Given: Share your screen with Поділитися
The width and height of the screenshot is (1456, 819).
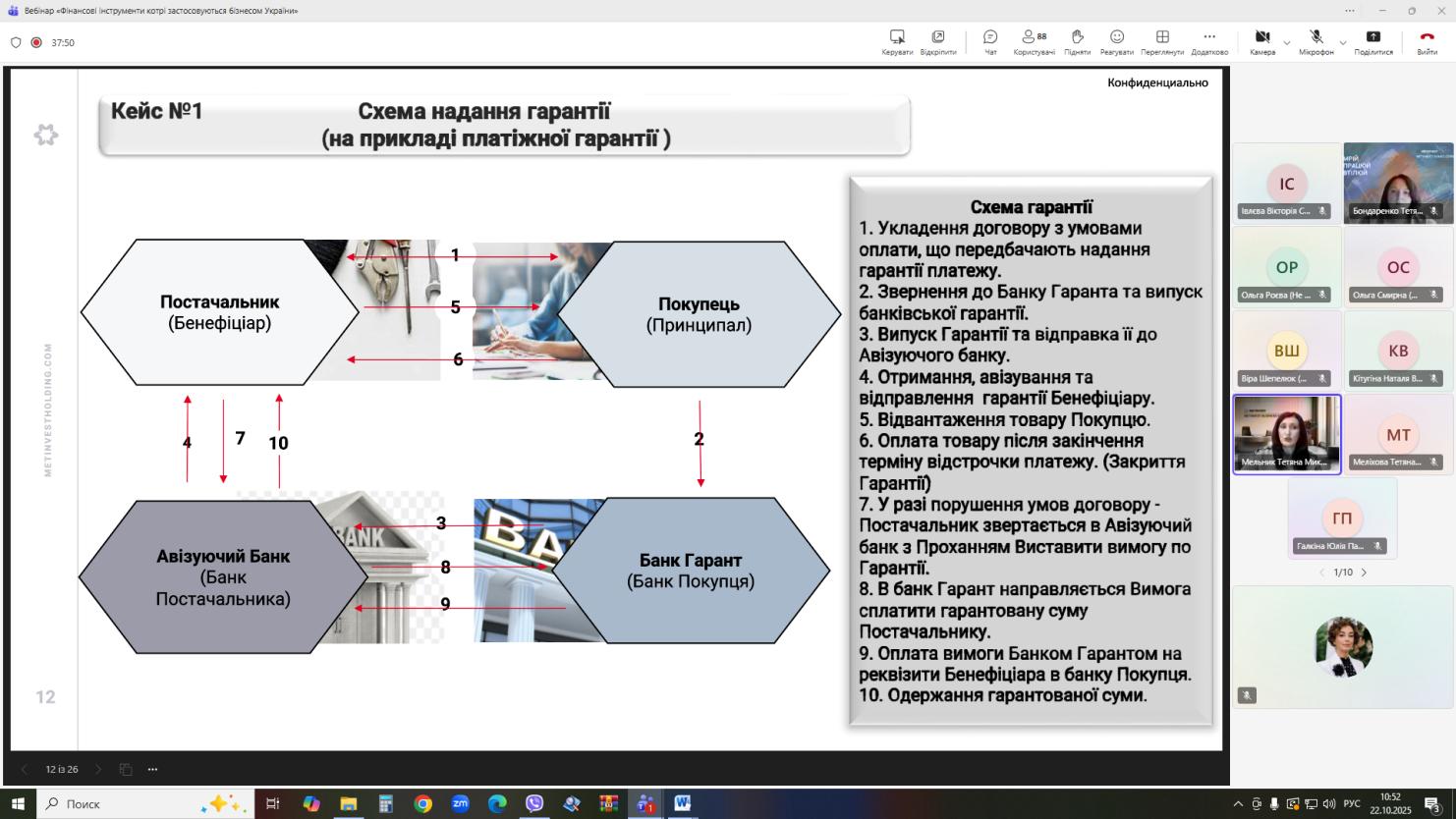Looking at the screenshot, I should [1372, 41].
